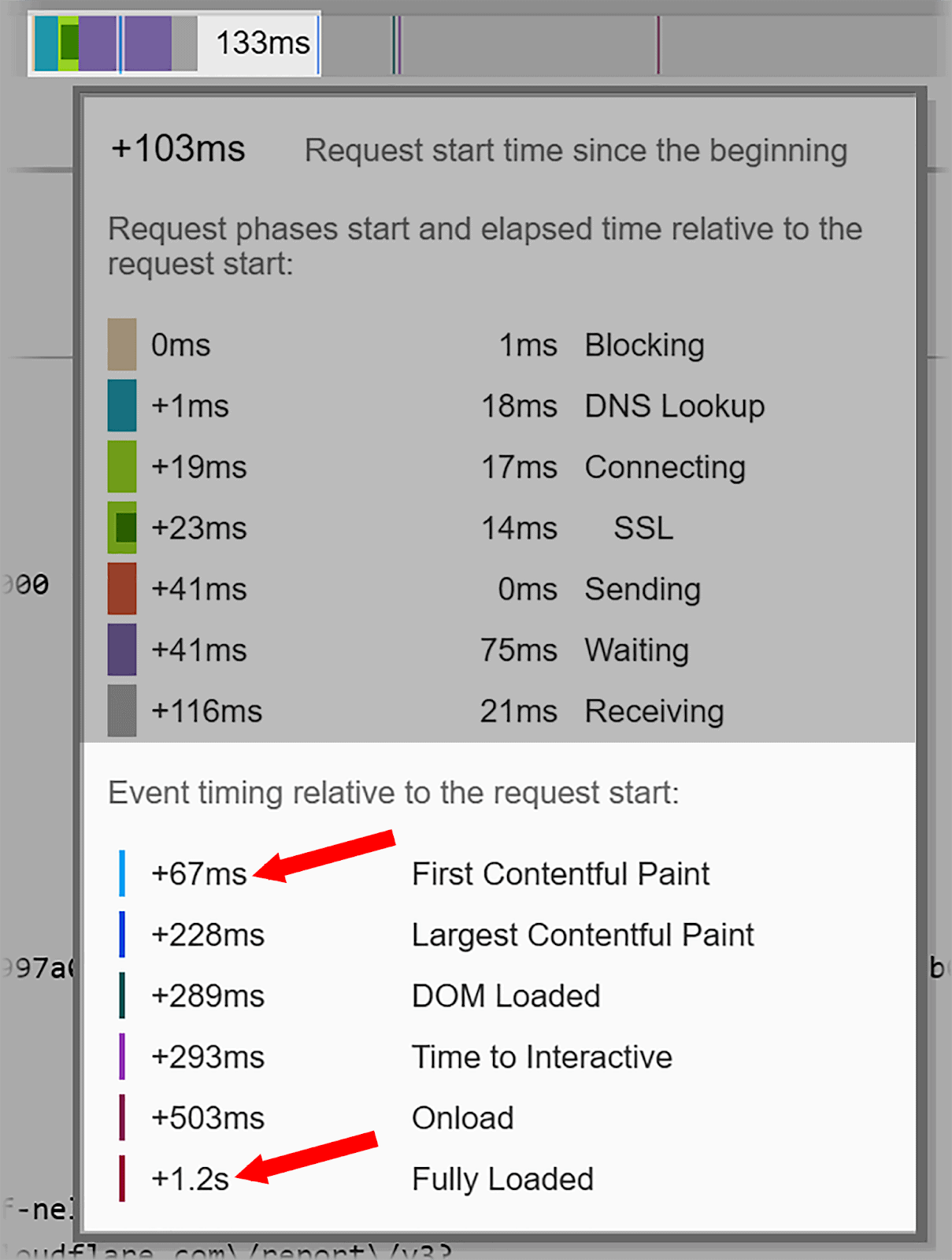Select the dark red Fully Loaded marker
952x1260 pixels.
(122, 1179)
